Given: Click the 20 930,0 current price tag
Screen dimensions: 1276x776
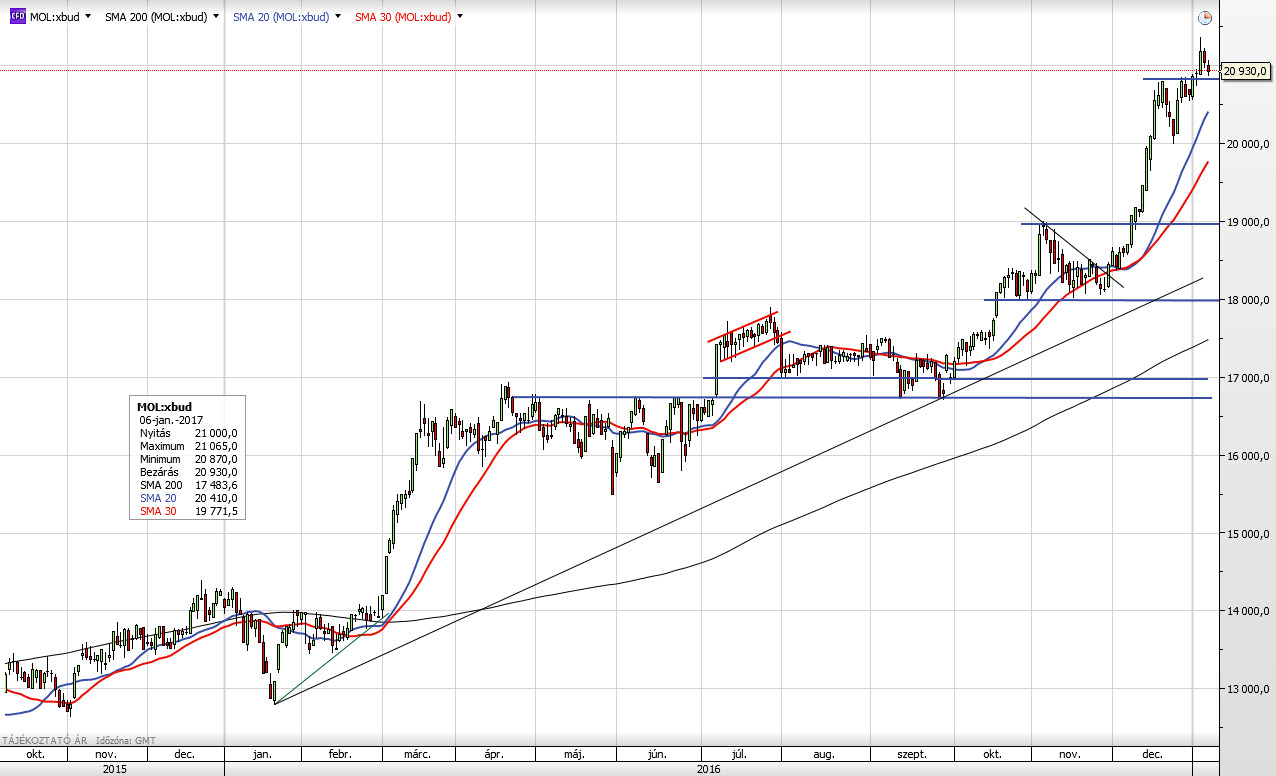Looking at the screenshot, I should point(1246,70).
